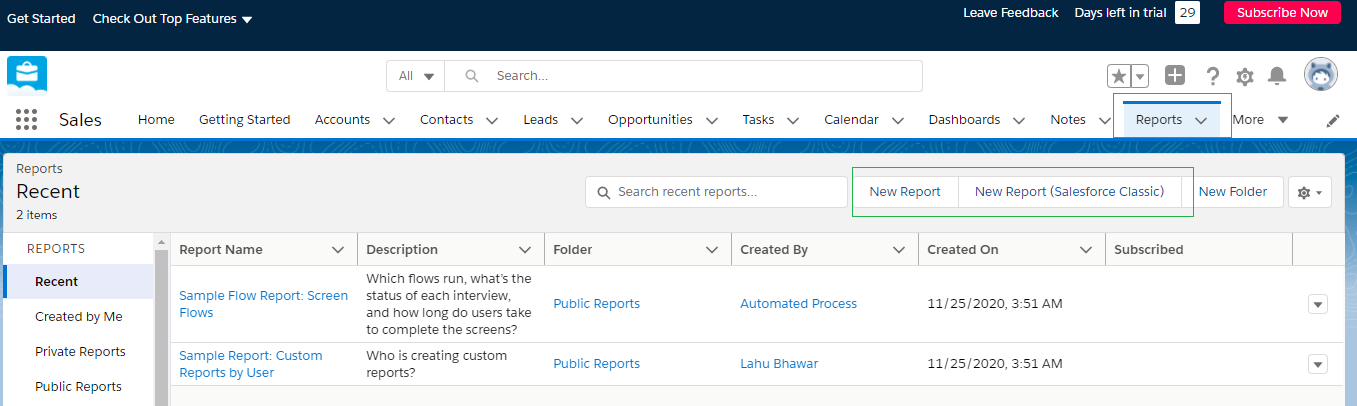
Task: Select Public Reports in sidebar
Action: tap(78, 386)
